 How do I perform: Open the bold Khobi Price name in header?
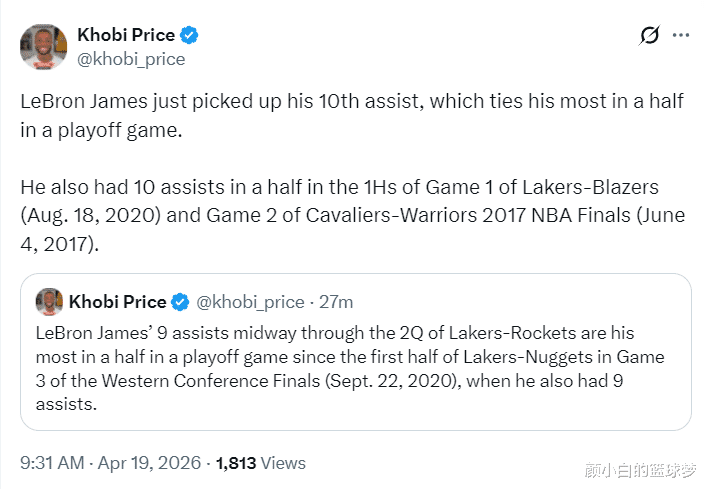coord(126,35)
